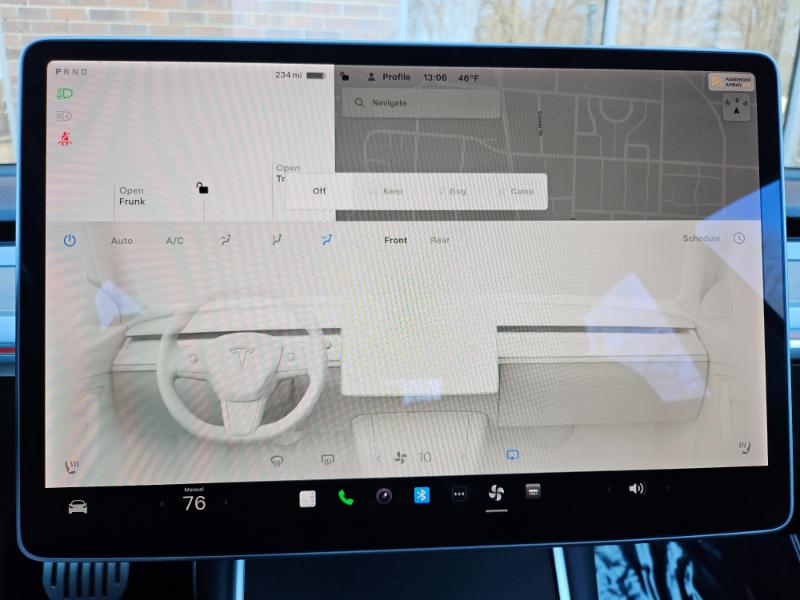This screenshot has width=800, height=600.
Task: Switch to the Rear climate tab
Action: (440, 240)
